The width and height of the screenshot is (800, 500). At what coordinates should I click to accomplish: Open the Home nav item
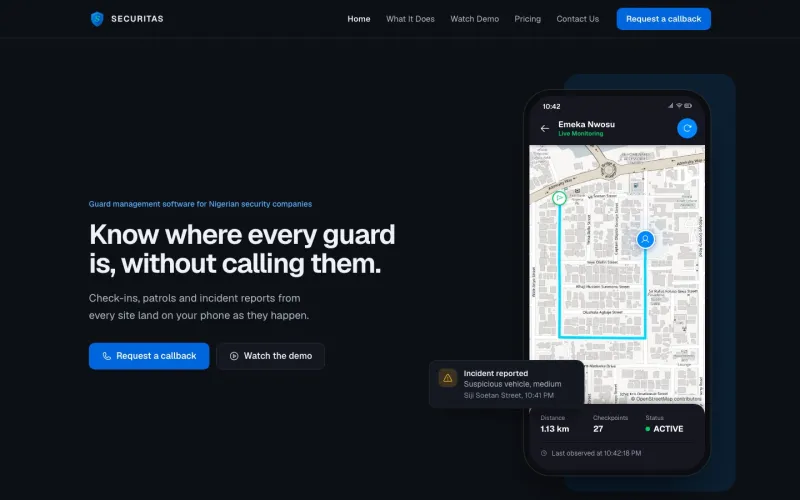(x=359, y=19)
